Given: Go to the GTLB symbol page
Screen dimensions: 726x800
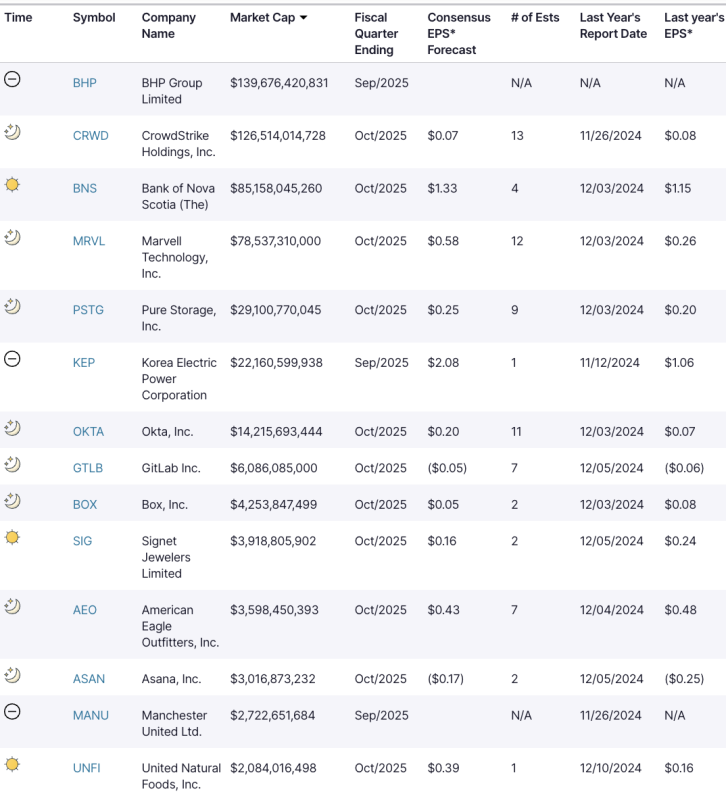Looking at the screenshot, I should point(88,468).
